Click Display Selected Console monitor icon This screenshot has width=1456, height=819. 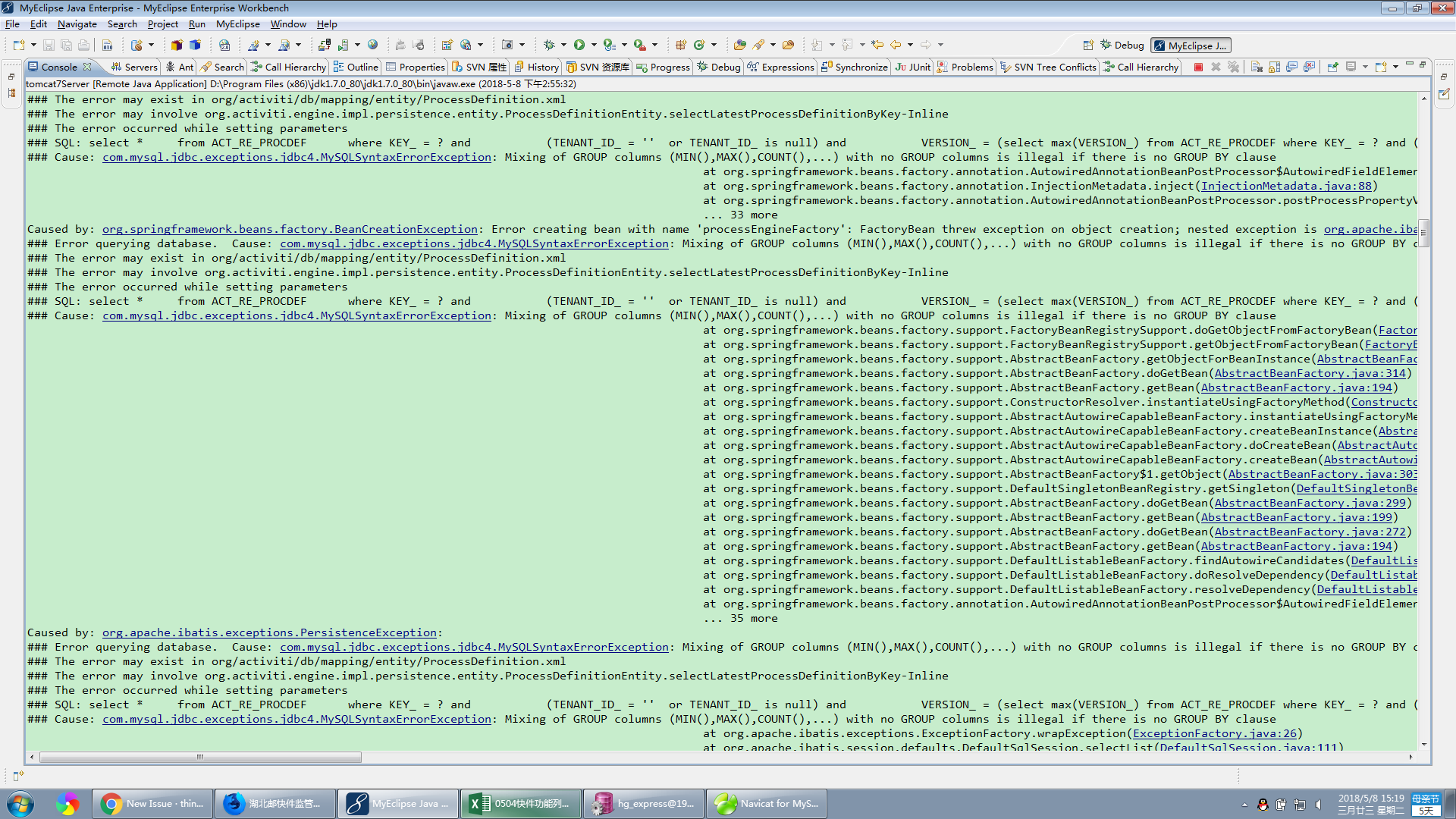(1351, 67)
